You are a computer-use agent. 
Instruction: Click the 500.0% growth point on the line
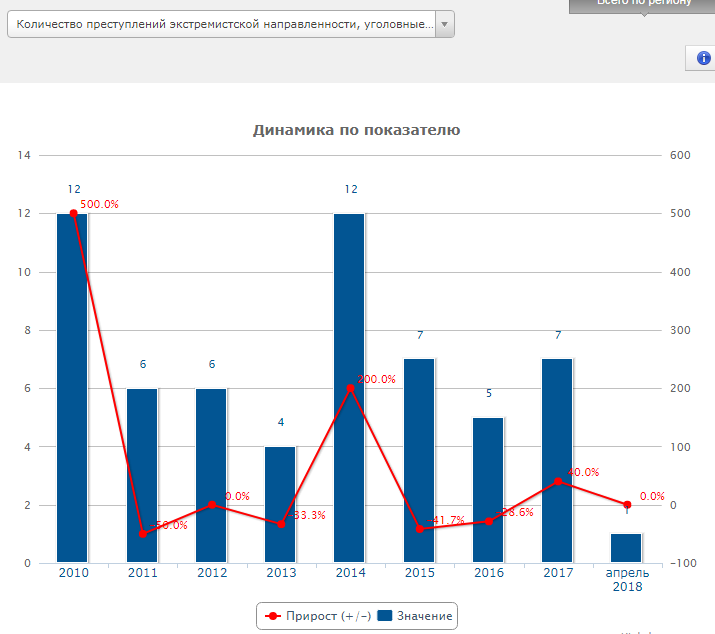(73, 213)
